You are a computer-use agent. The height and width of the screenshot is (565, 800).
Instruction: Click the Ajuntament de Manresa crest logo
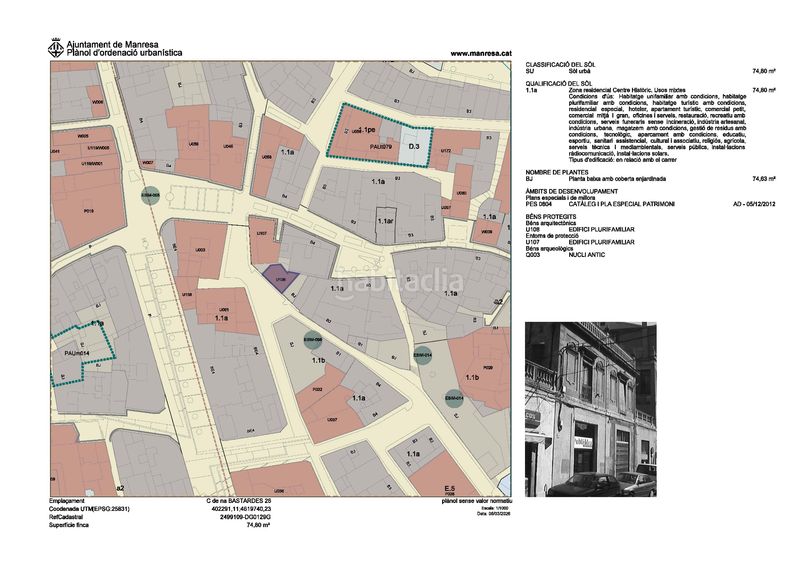56,48
